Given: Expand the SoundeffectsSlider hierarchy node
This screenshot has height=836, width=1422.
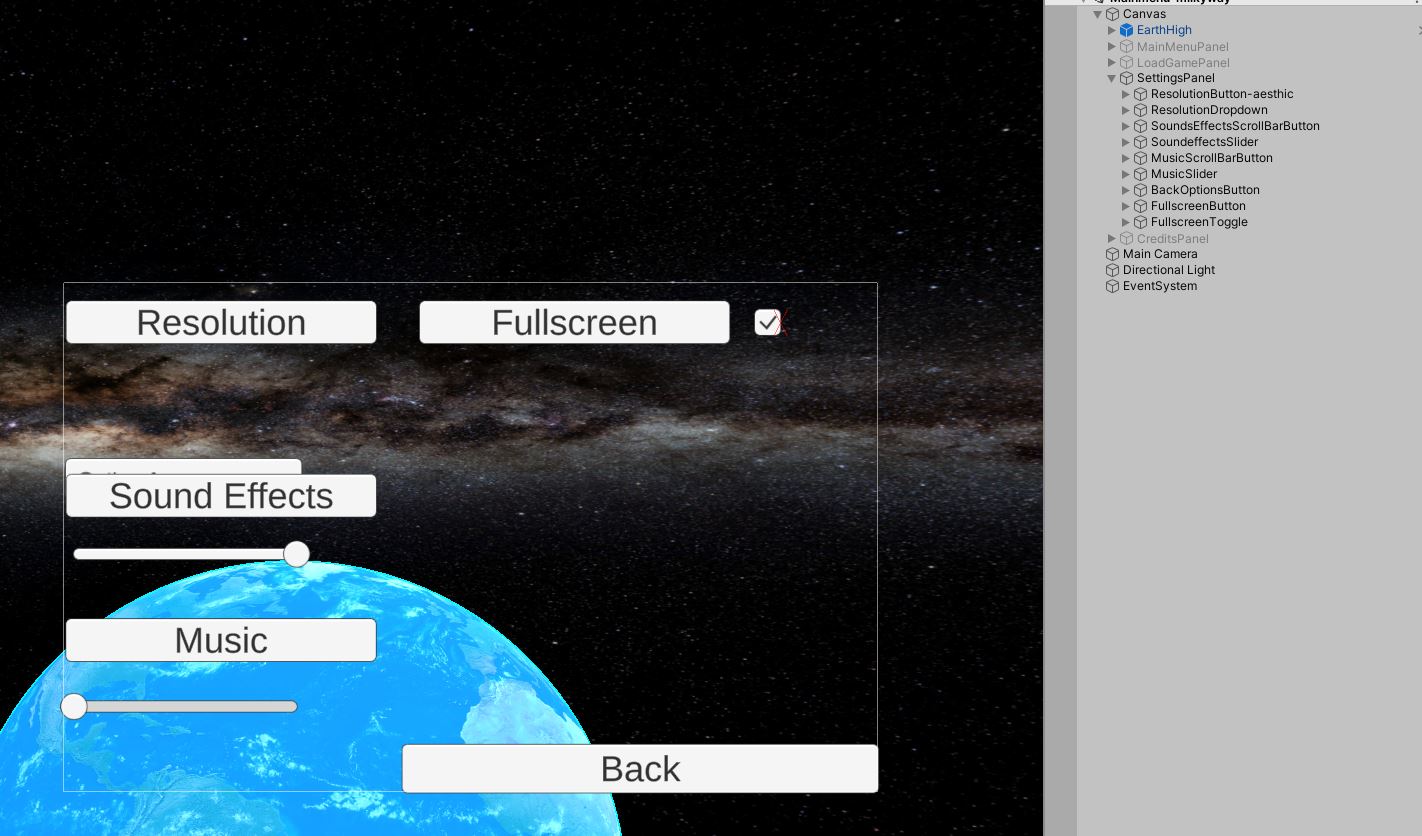Looking at the screenshot, I should pos(1125,142).
